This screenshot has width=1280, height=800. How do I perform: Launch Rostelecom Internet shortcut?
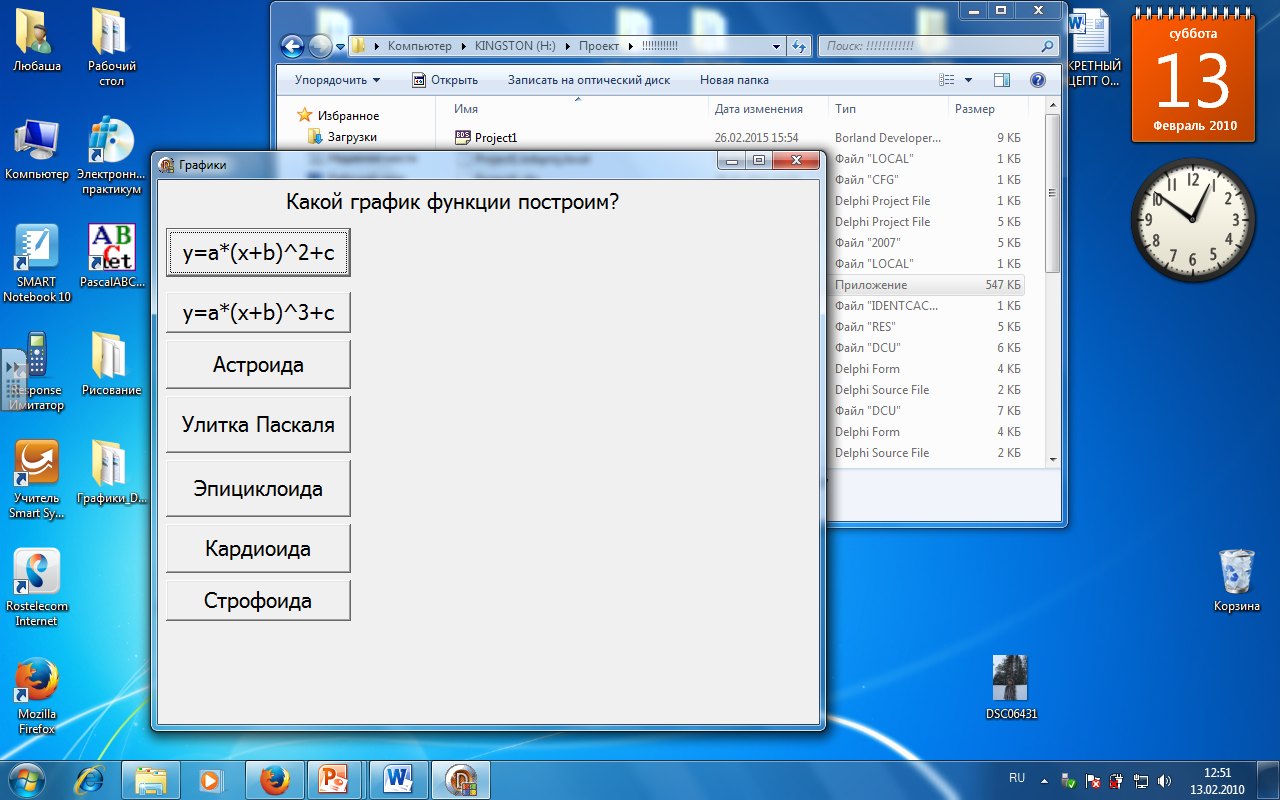37,588
